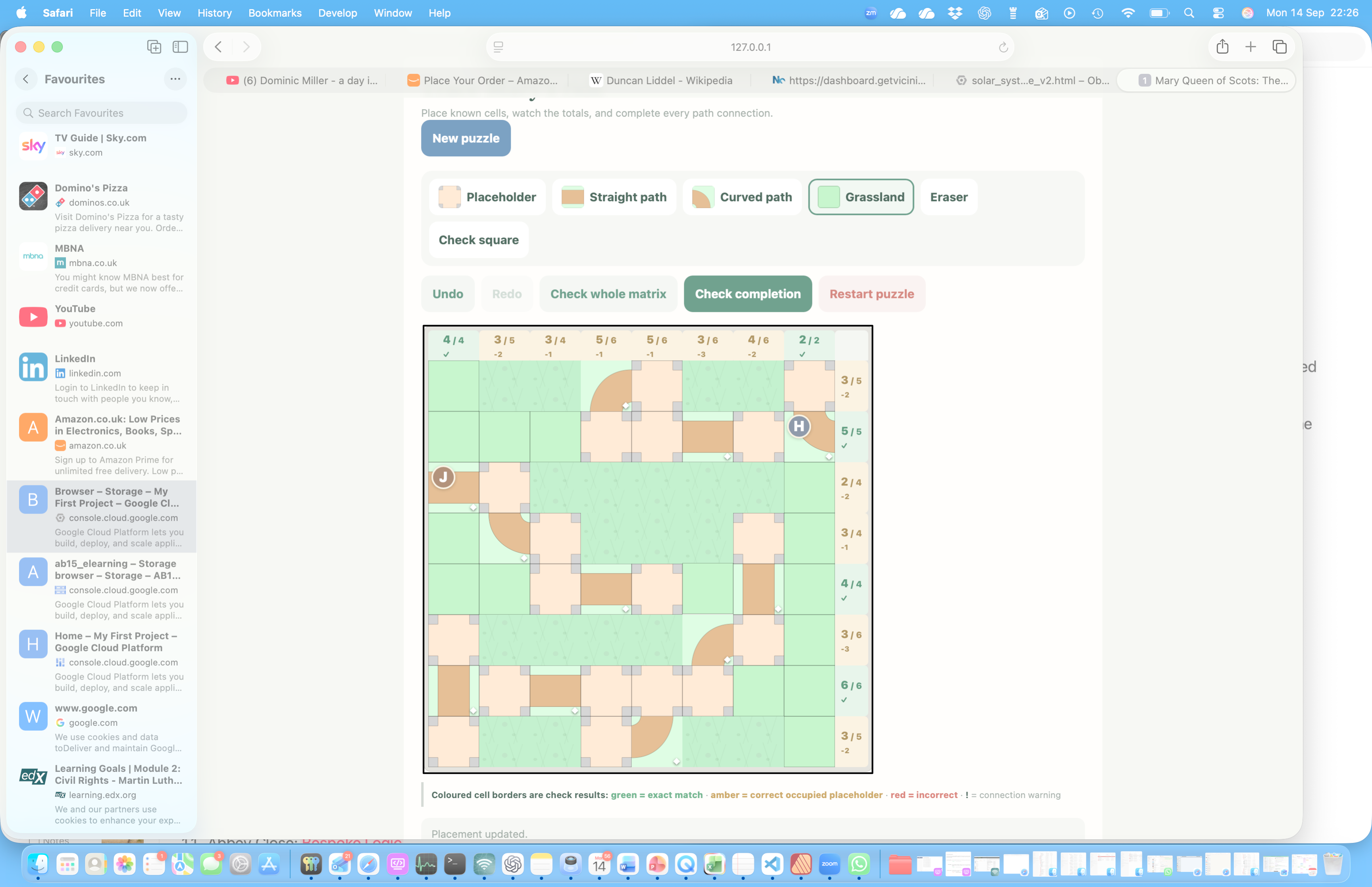Open Favourites more options menu
The height and width of the screenshot is (887, 1372).
click(x=175, y=79)
